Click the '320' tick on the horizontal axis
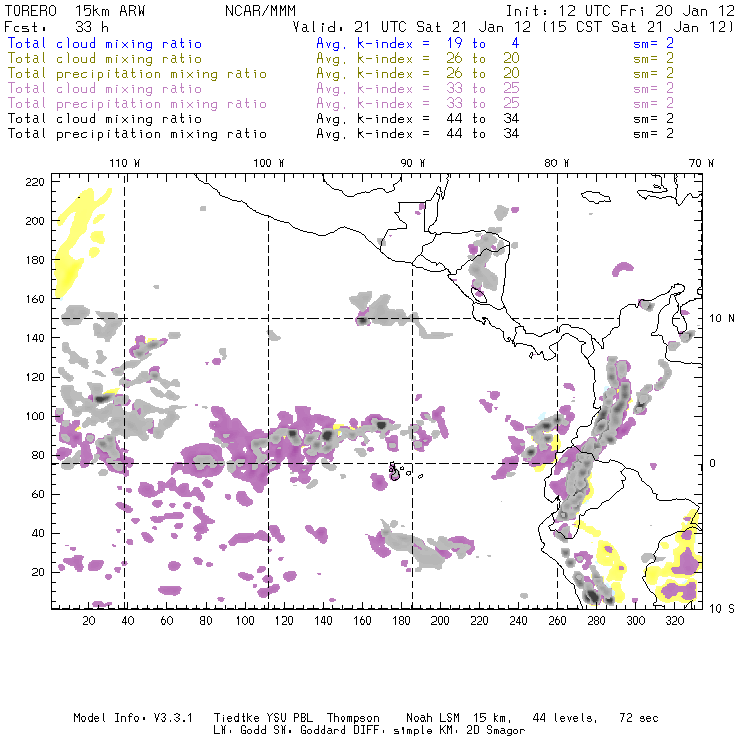The height and width of the screenshot is (740, 740). (675, 621)
